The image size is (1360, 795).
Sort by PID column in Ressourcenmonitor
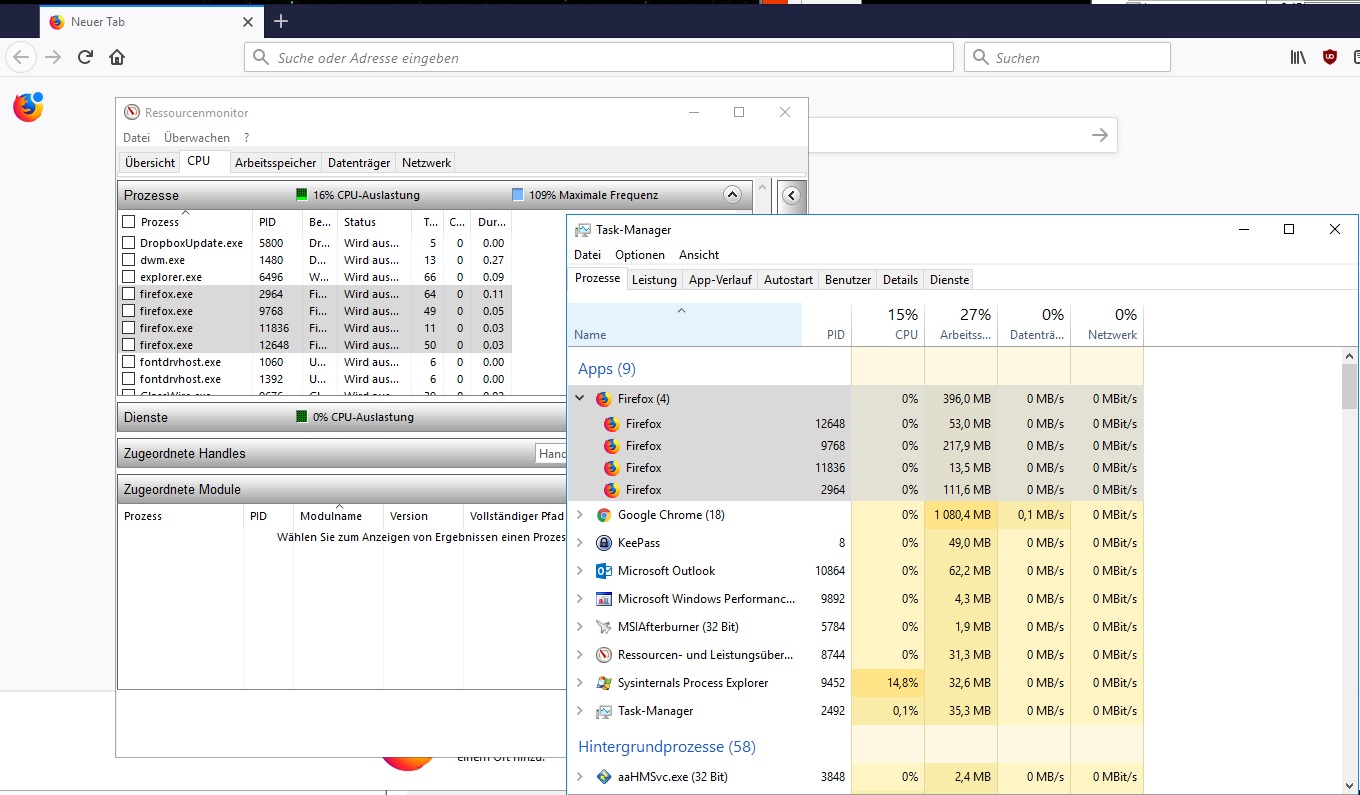277,222
